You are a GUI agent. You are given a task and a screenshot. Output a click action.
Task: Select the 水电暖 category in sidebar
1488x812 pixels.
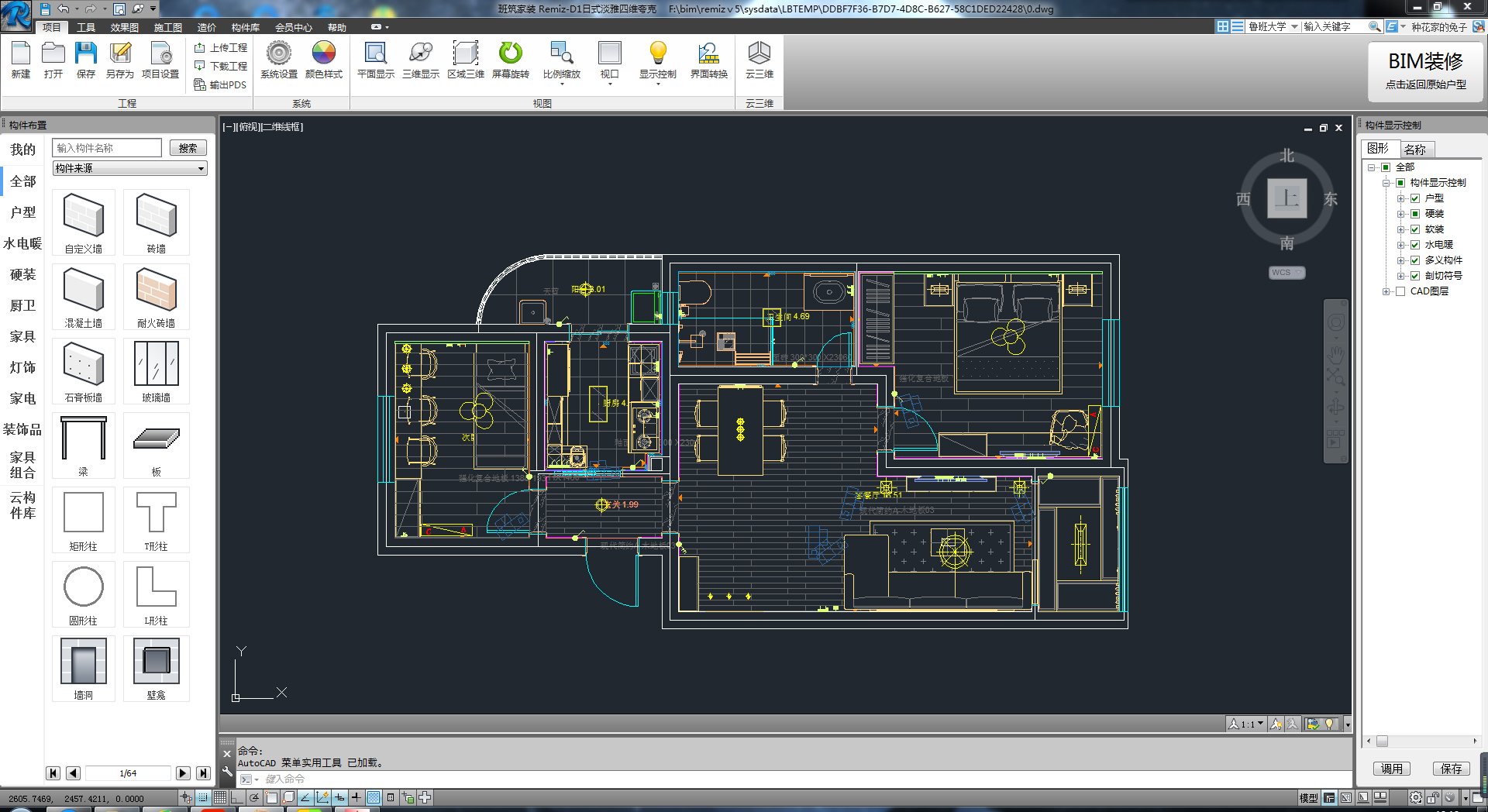[x=22, y=243]
